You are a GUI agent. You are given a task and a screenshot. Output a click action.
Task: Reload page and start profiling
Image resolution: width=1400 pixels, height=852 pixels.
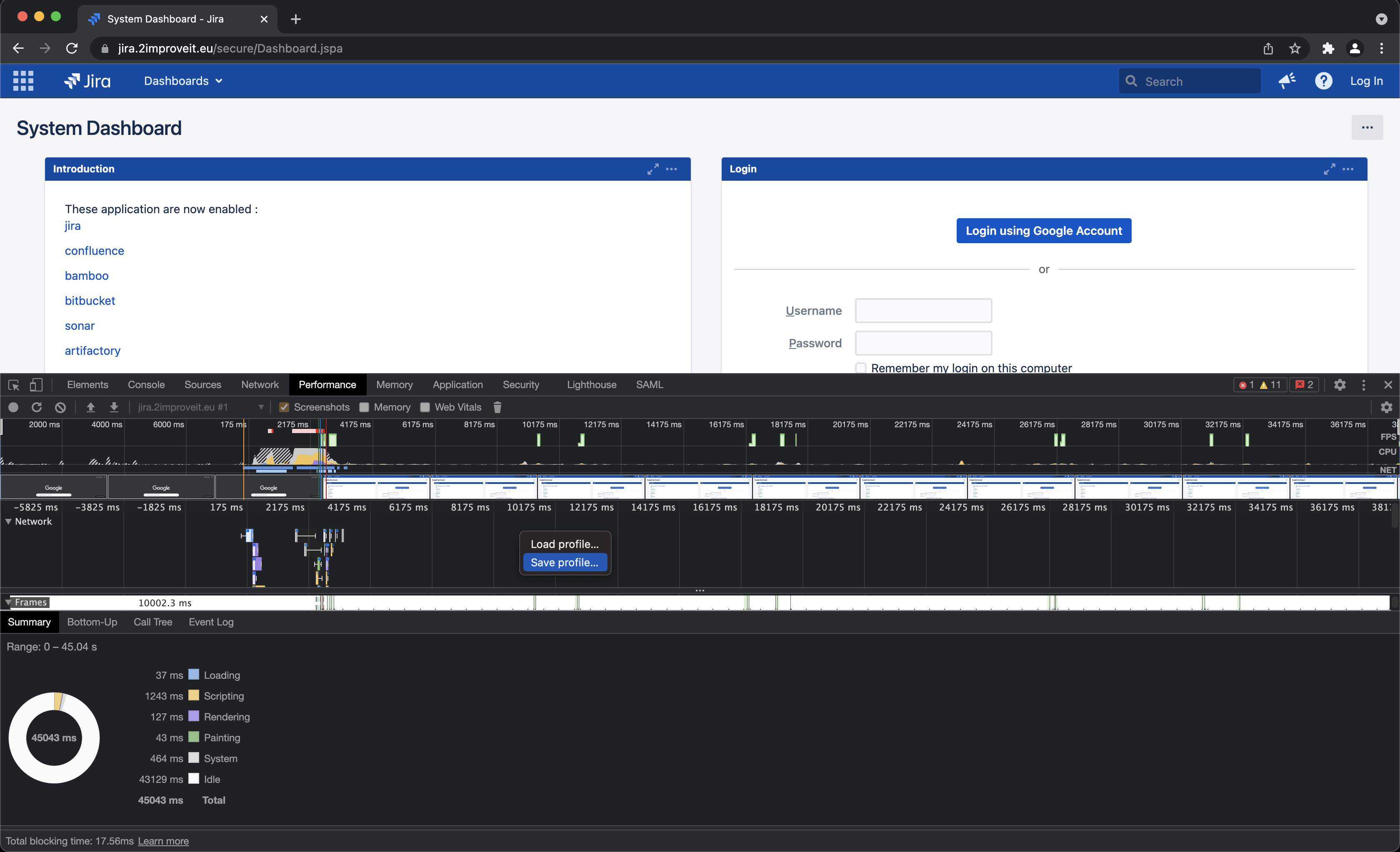tap(37, 408)
